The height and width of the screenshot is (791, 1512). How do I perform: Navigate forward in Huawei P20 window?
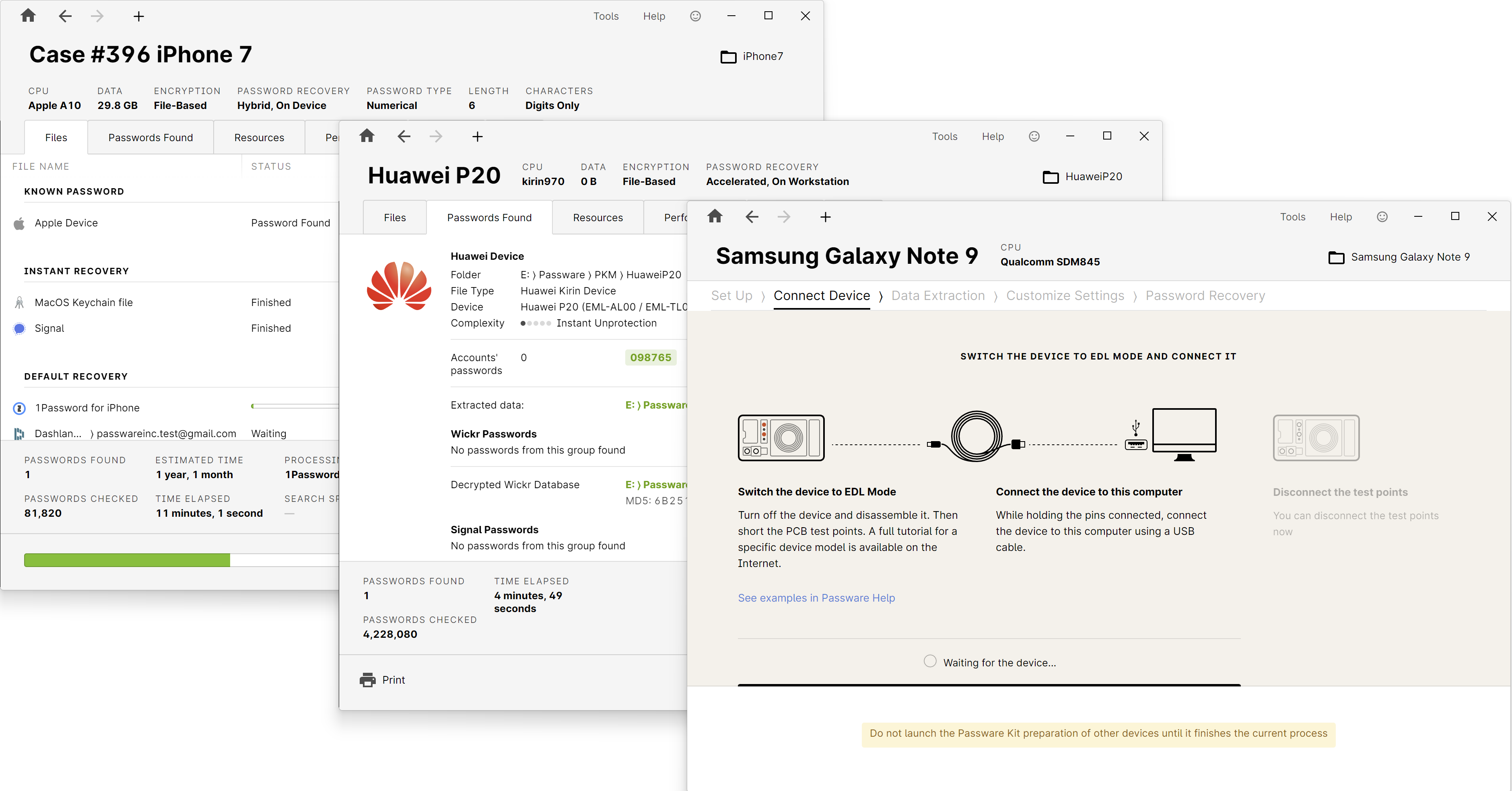(436, 136)
